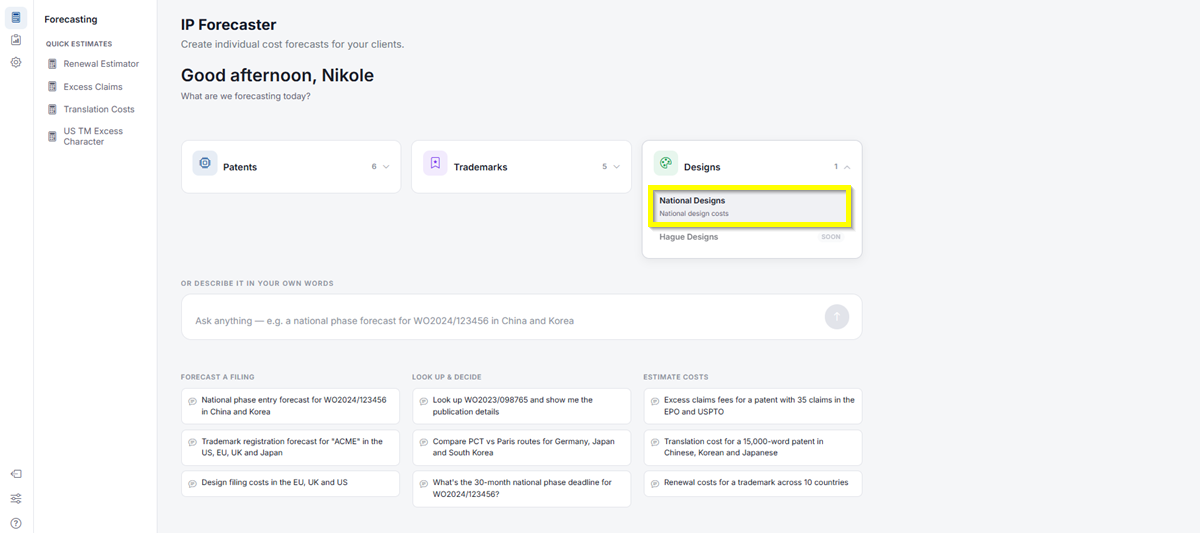
Task: Click the Designs palette icon
Action: pos(666,163)
